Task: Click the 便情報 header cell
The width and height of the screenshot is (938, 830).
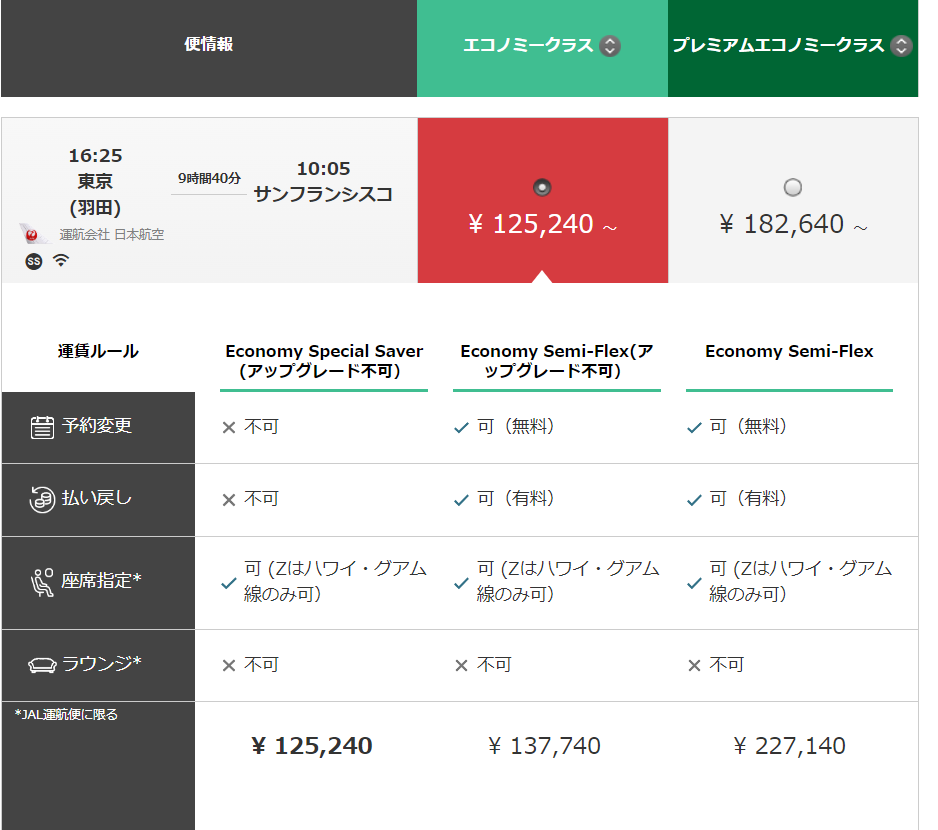Action: tap(209, 48)
